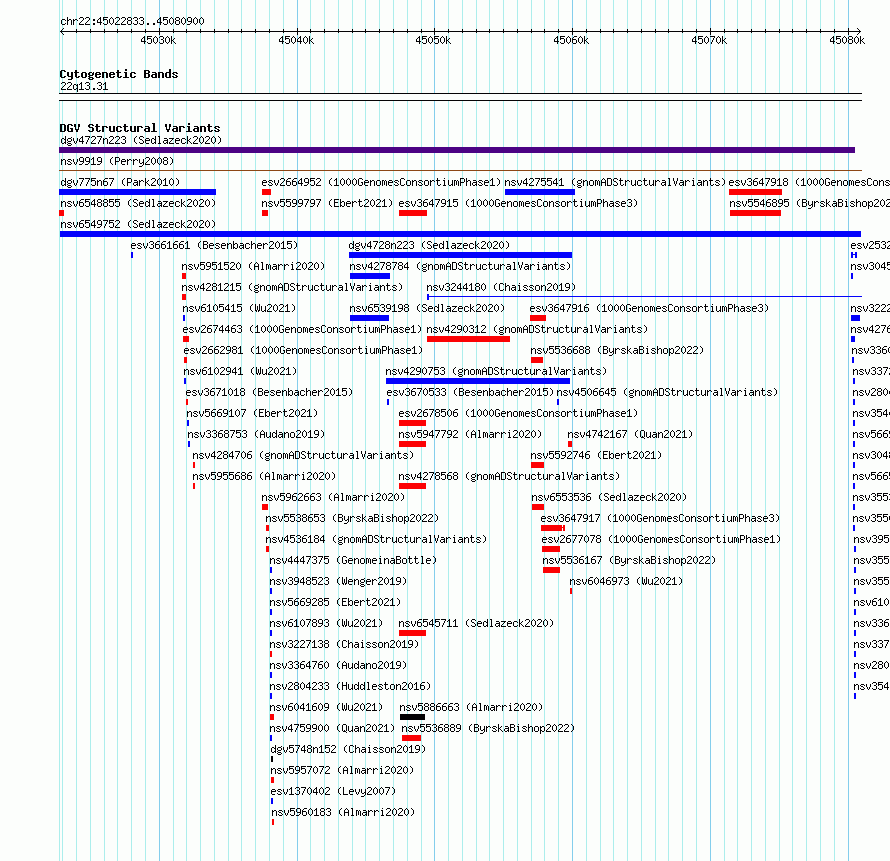Click nsv4284706 (gnomADStructuralVariants) label
Viewport: 890px width, 861px height.
(303, 455)
